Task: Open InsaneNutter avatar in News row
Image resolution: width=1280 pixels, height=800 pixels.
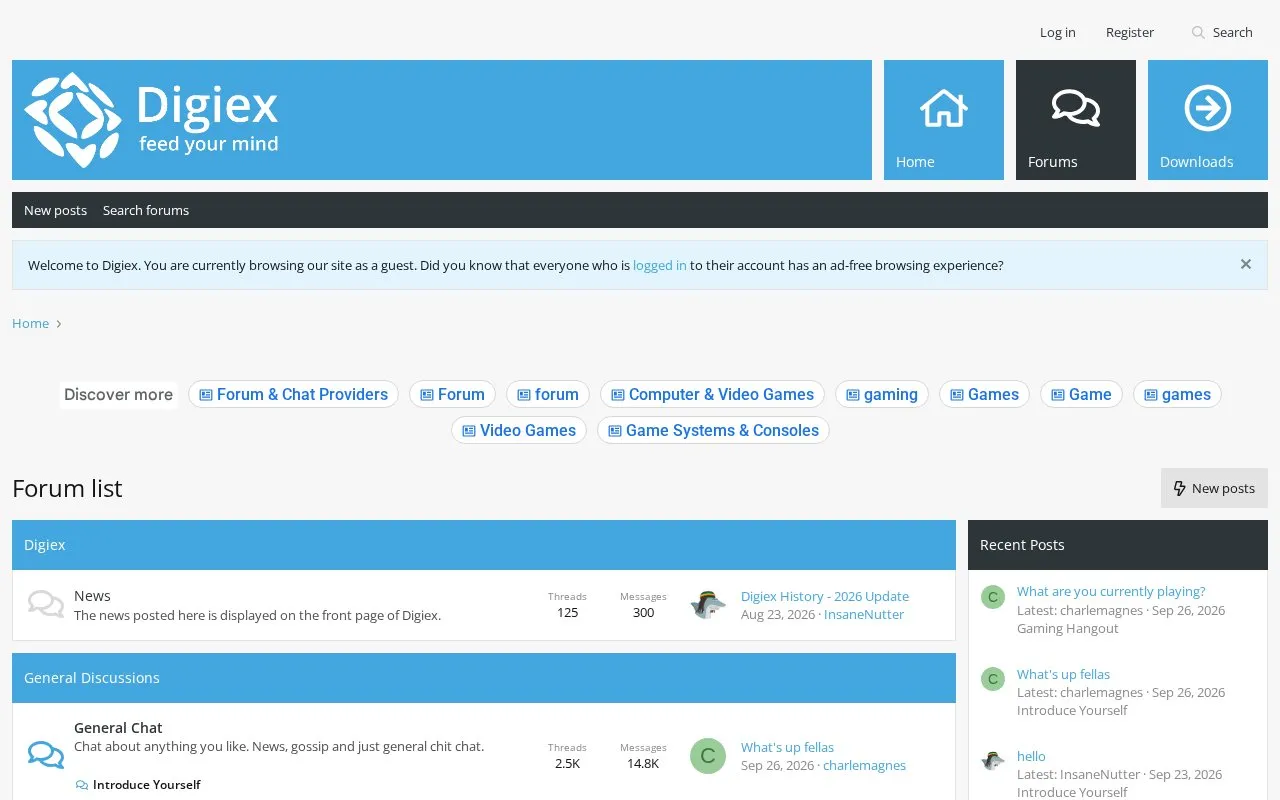Action: [x=708, y=604]
